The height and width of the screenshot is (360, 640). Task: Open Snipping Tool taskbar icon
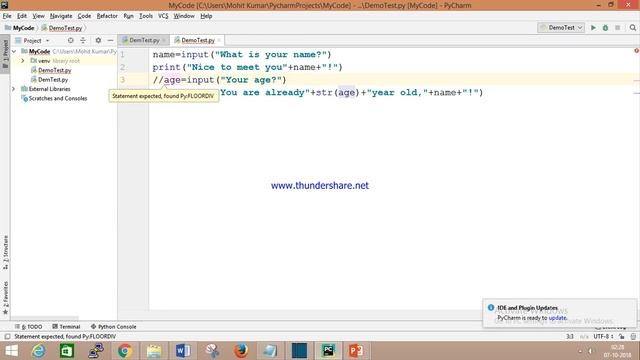click(212, 351)
